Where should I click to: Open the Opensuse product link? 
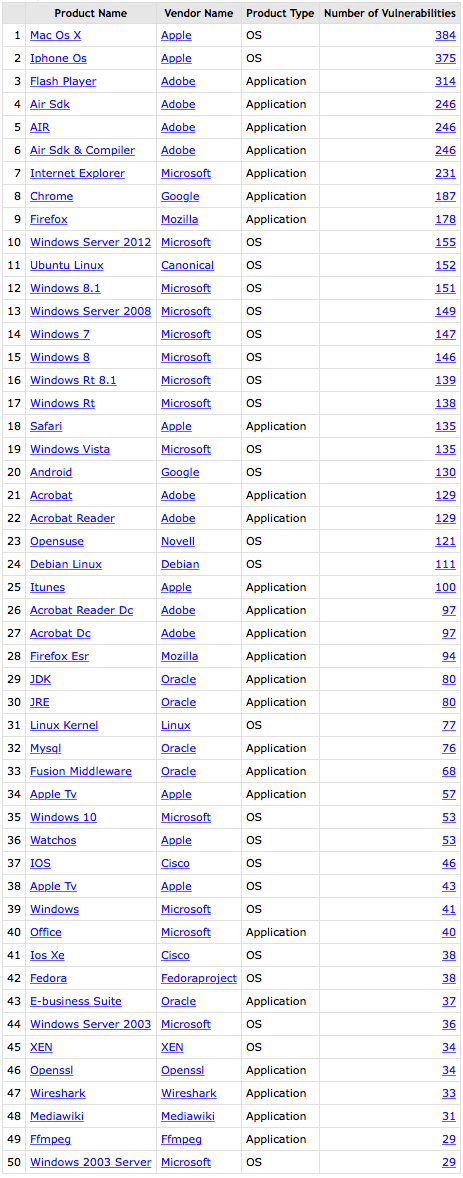(57, 541)
